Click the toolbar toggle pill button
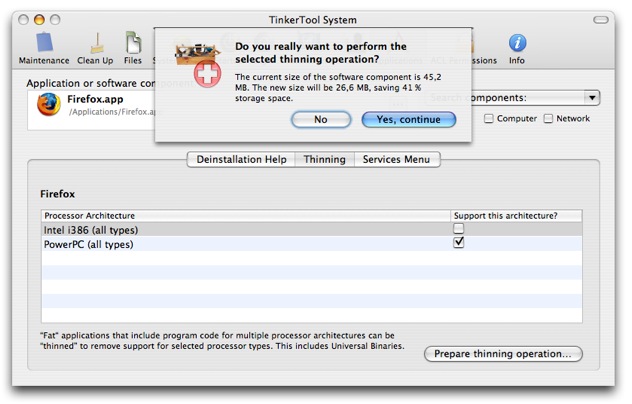632x404 pixels. 601,20
